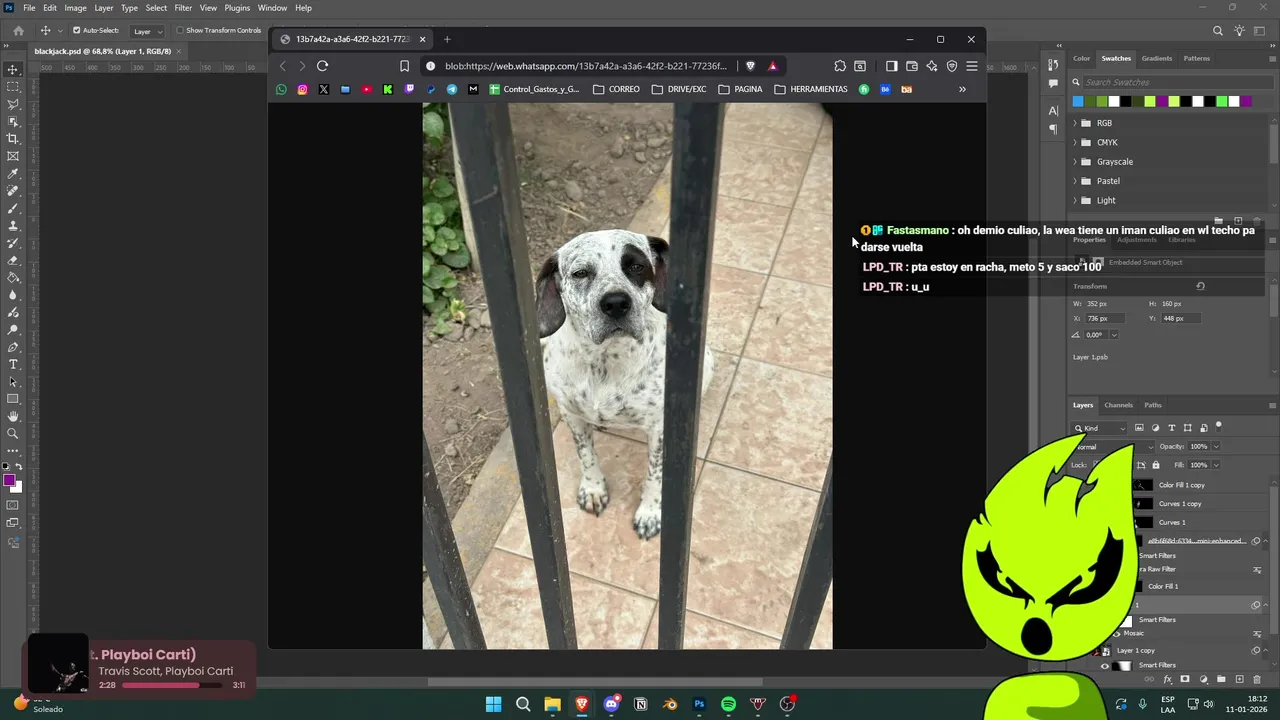Expand the CMYK swatch group
1280x720 pixels.
point(1075,142)
